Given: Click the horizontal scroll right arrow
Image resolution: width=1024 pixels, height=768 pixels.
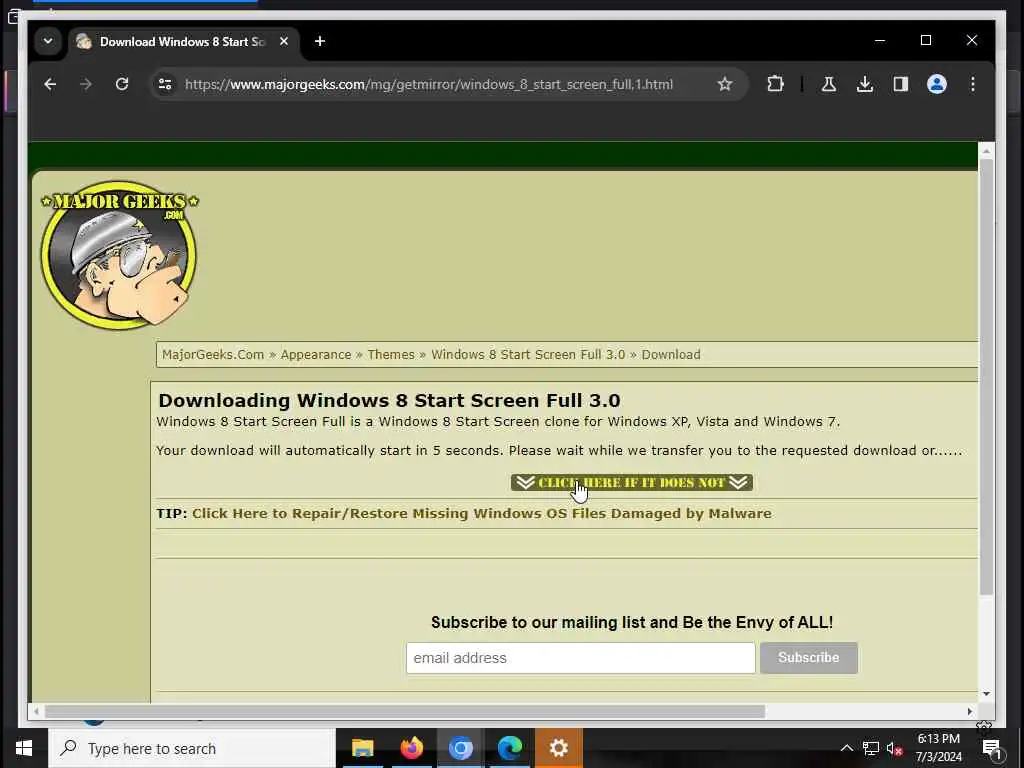Looking at the screenshot, I should (x=970, y=711).
